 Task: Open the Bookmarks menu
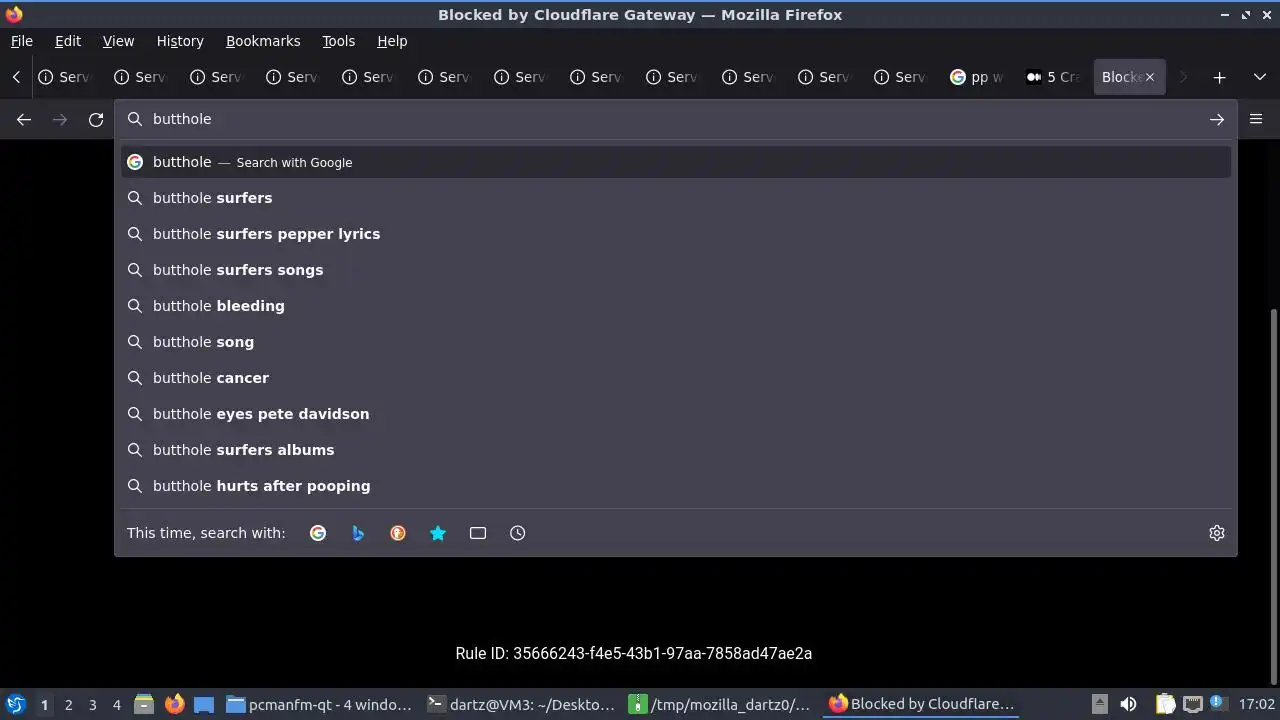pyautogui.click(x=263, y=41)
